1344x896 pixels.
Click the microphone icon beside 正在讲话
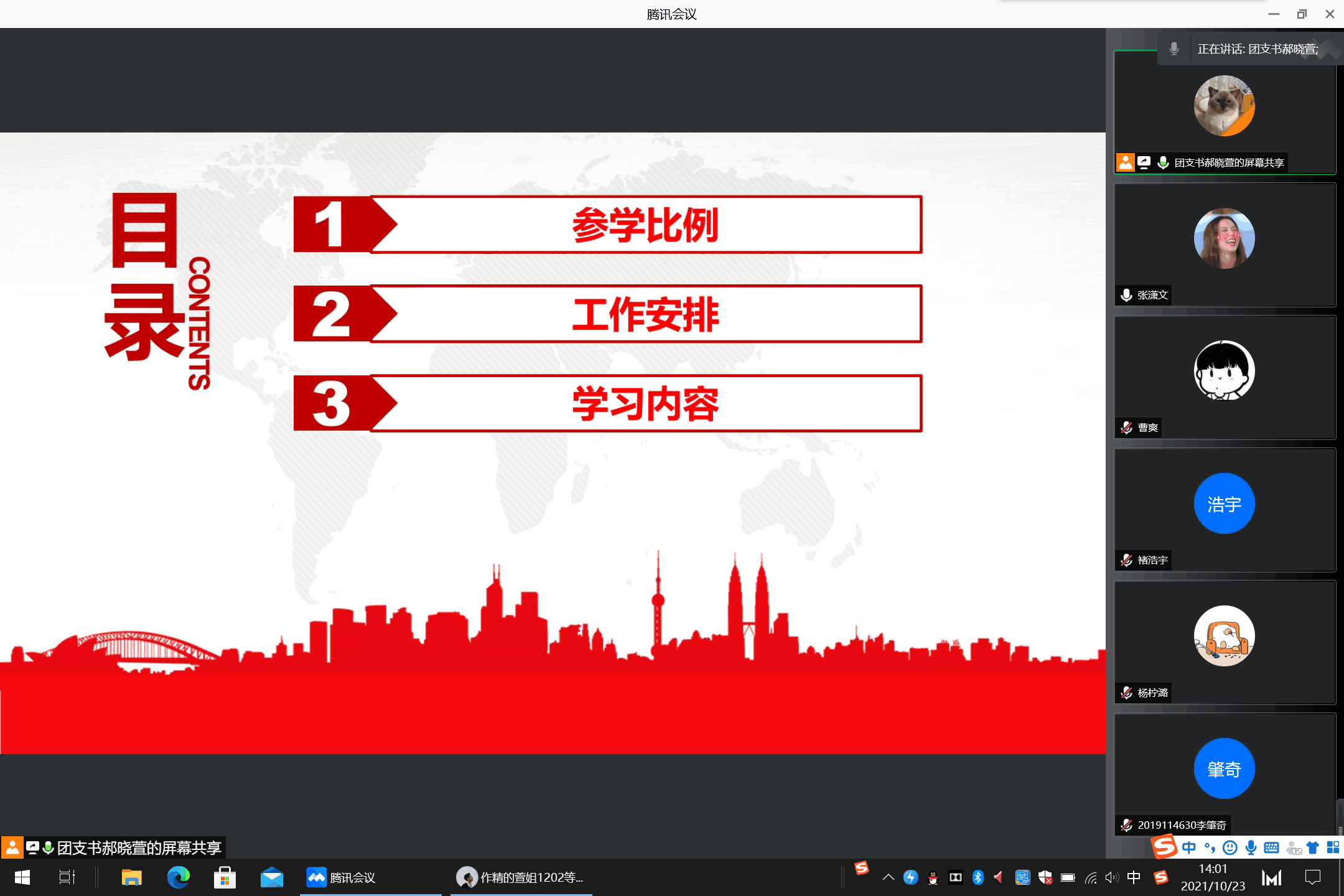(x=1174, y=49)
